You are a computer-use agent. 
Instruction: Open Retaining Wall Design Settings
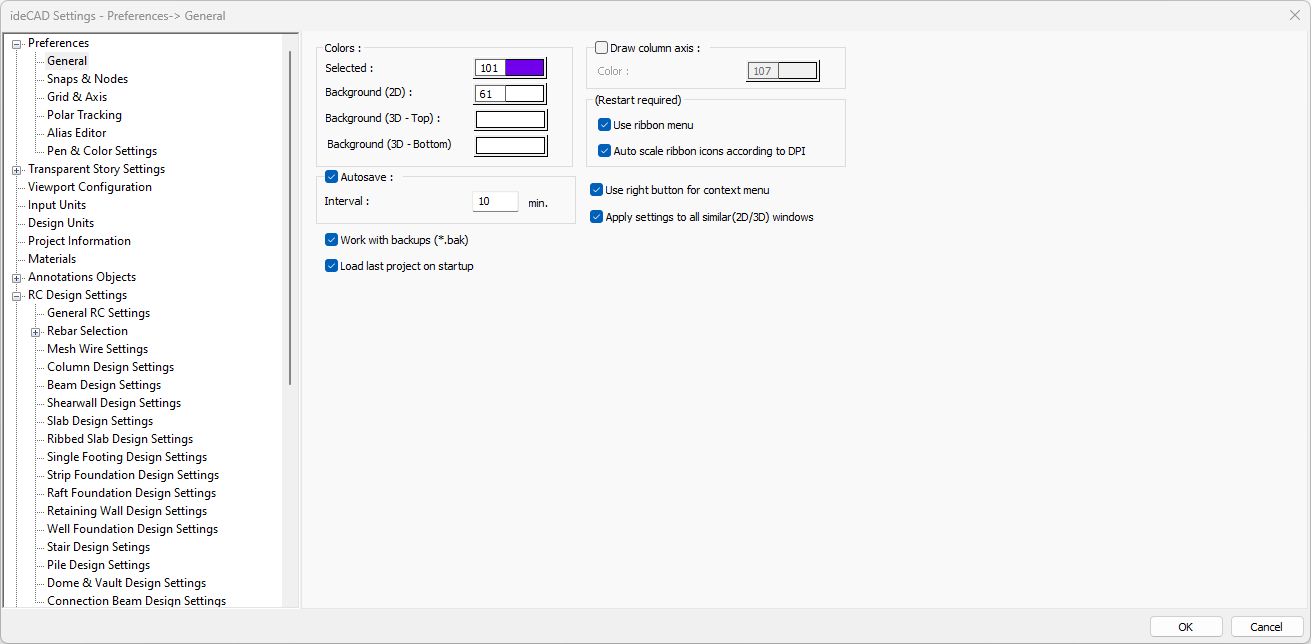coord(127,511)
